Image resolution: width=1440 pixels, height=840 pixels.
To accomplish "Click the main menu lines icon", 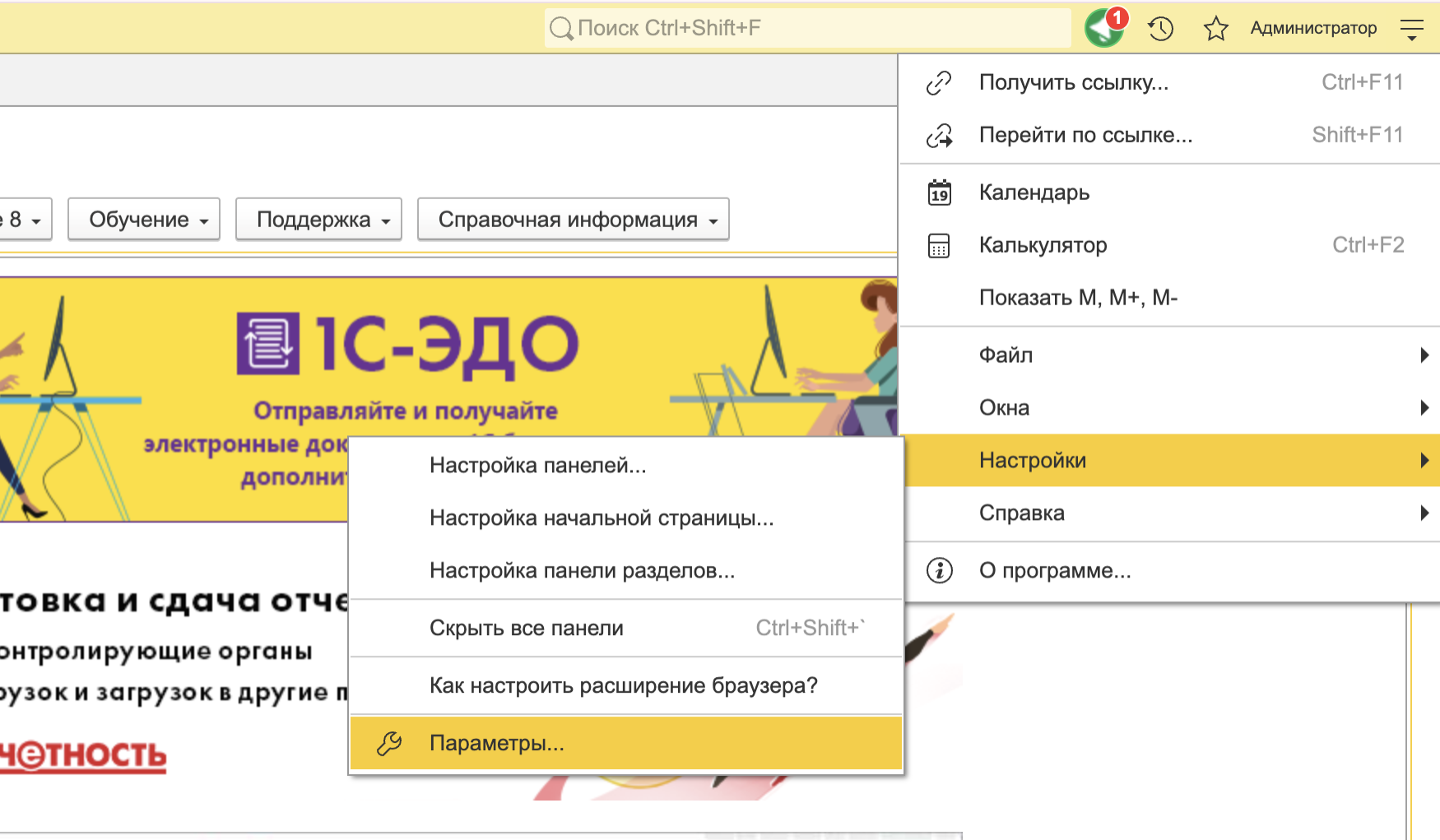I will pyautogui.click(x=1412, y=30).
